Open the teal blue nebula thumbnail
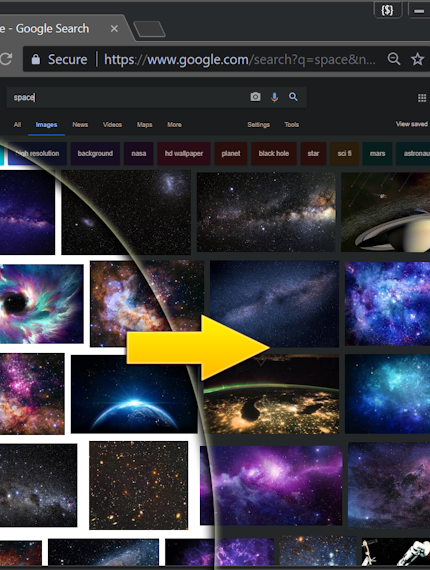Screen dimensions: 430x570 387,394
